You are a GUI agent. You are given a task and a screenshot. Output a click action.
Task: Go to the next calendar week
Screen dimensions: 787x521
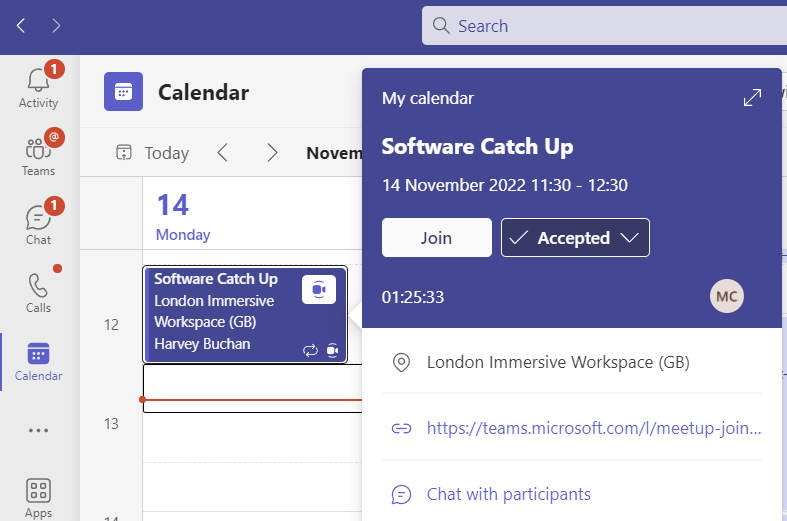coord(272,153)
